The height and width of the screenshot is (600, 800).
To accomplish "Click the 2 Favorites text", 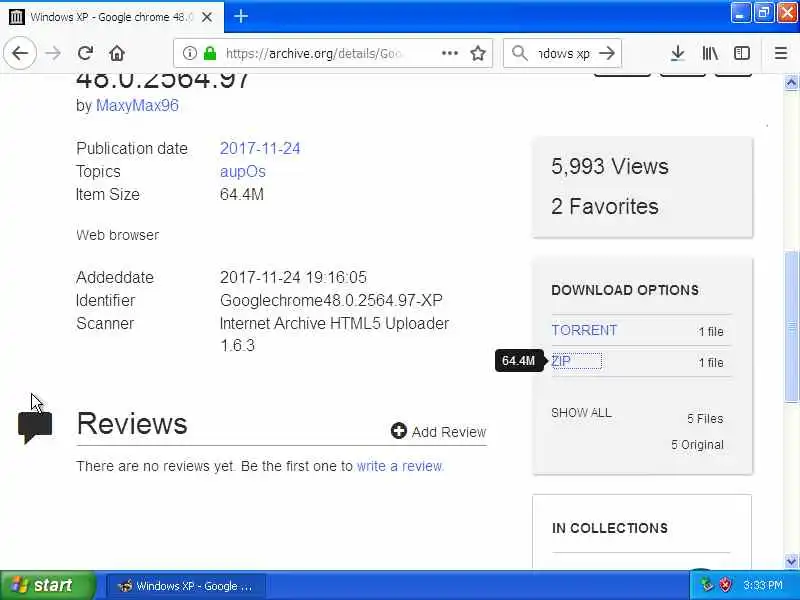I will [x=605, y=207].
